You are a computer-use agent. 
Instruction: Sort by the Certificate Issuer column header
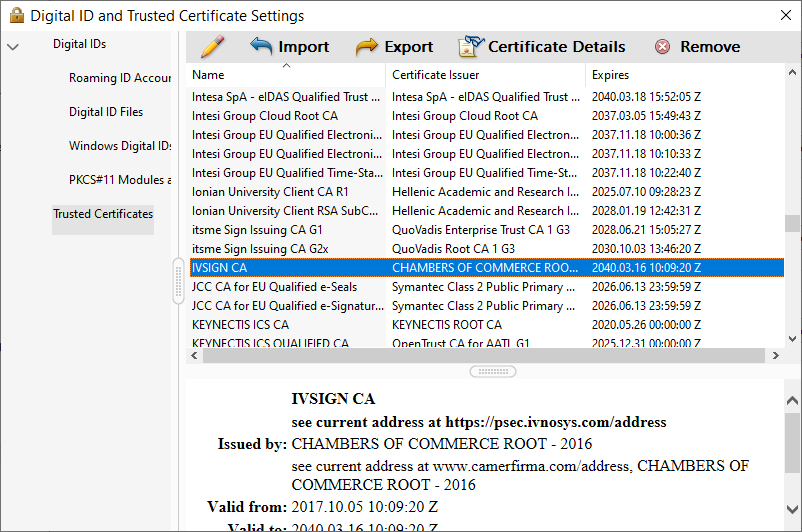tap(485, 75)
